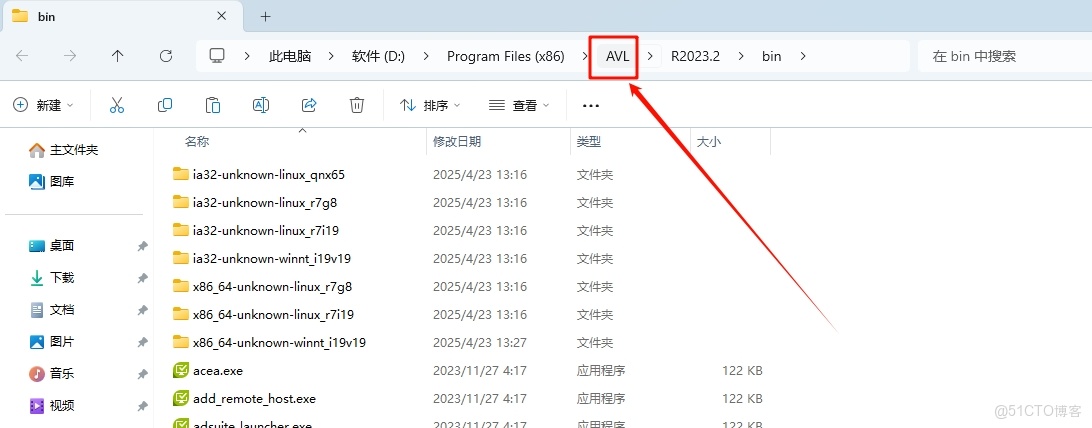Image resolution: width=1092 pixels, height=428 pixels.
Task: Open 主文件夹 in the sidebar
Action: tap(63, 150)
